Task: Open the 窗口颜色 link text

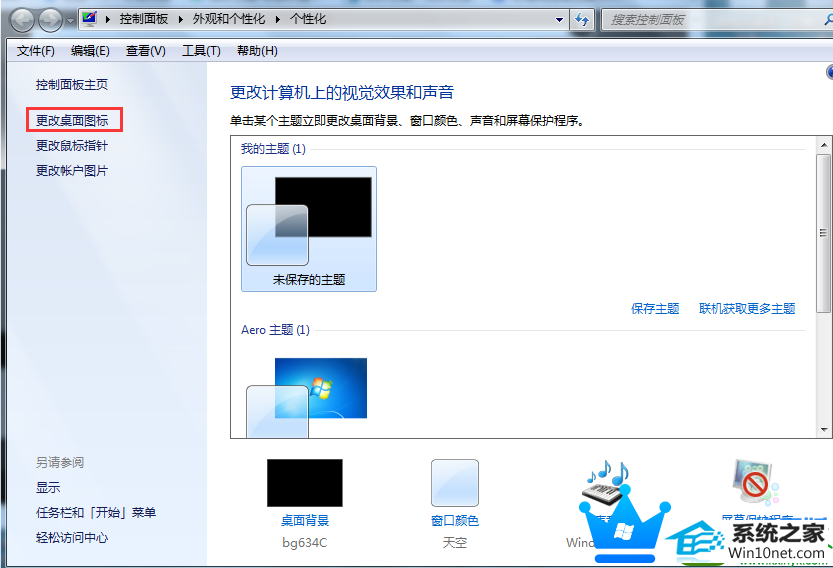Action: click(x=455, y=521)
